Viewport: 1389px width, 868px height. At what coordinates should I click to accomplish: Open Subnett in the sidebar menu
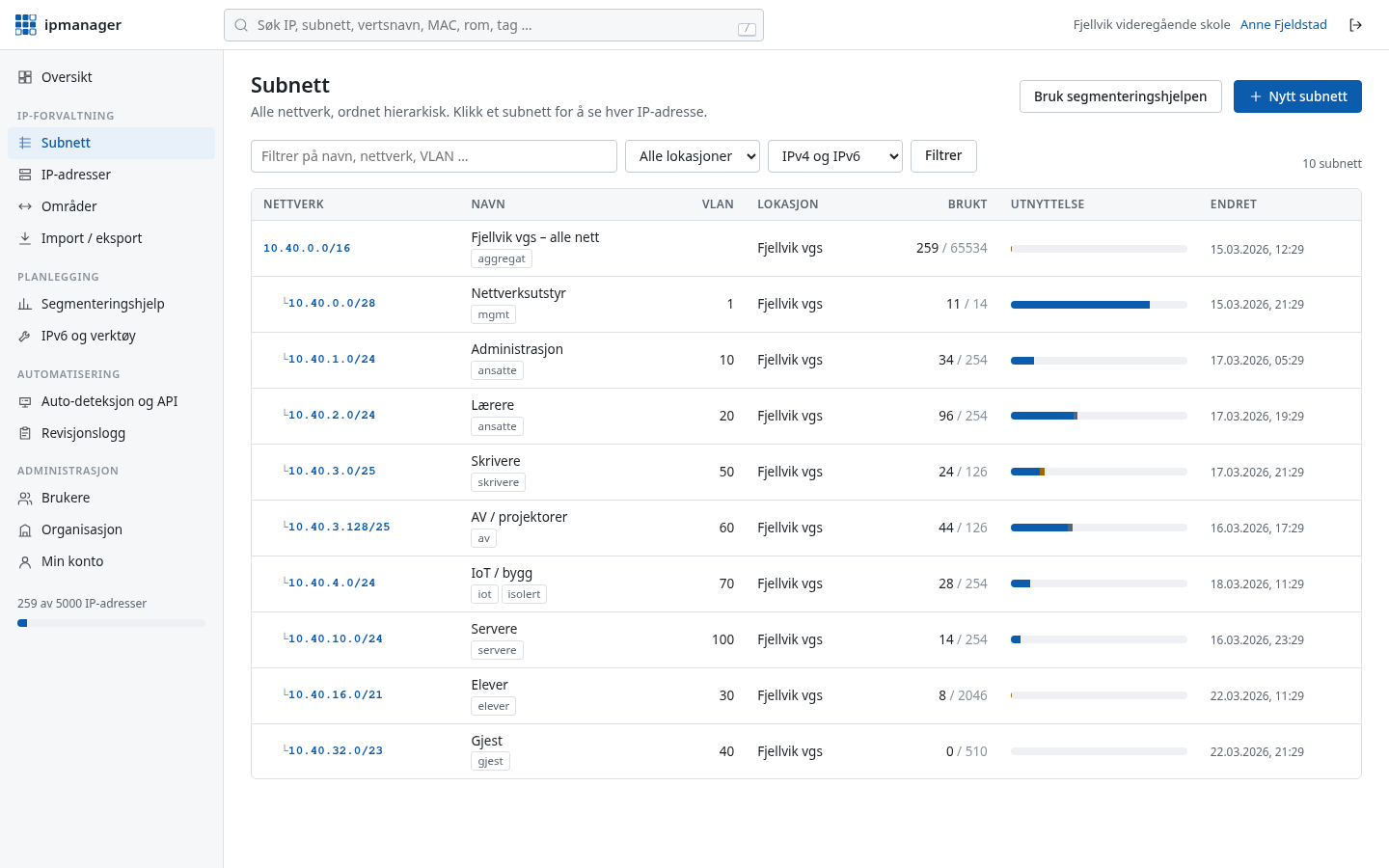click(x=111, y=143)
